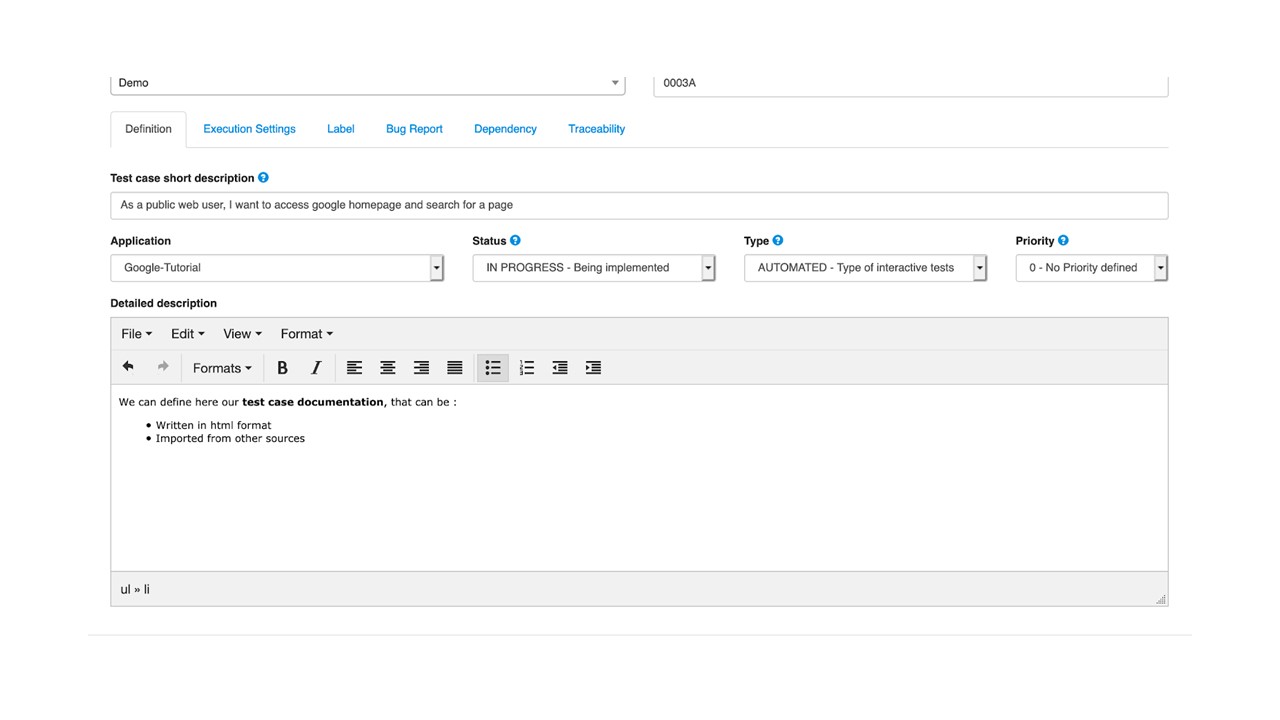This screenshot has height=720, width=1280.
Task: Click the editor resize handle in corner
Action: [1160, 599]
